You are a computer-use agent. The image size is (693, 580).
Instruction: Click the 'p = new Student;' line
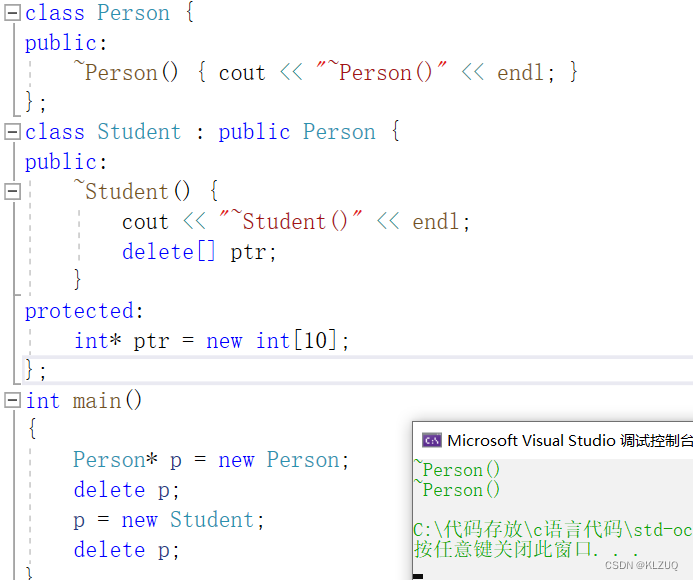tap(169, 519)
